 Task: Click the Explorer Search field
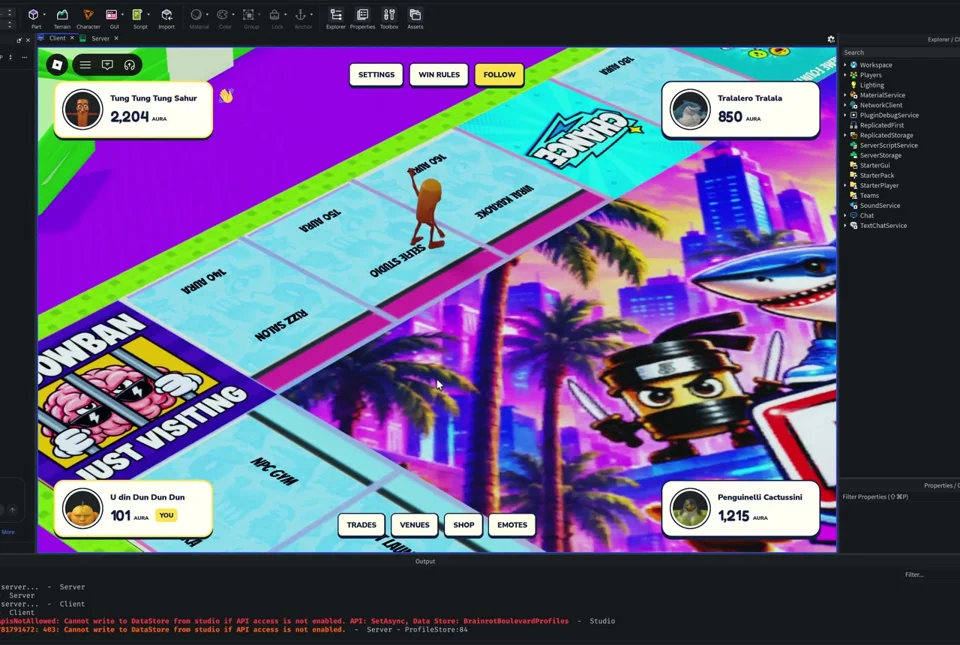click(x=900, y=53)
